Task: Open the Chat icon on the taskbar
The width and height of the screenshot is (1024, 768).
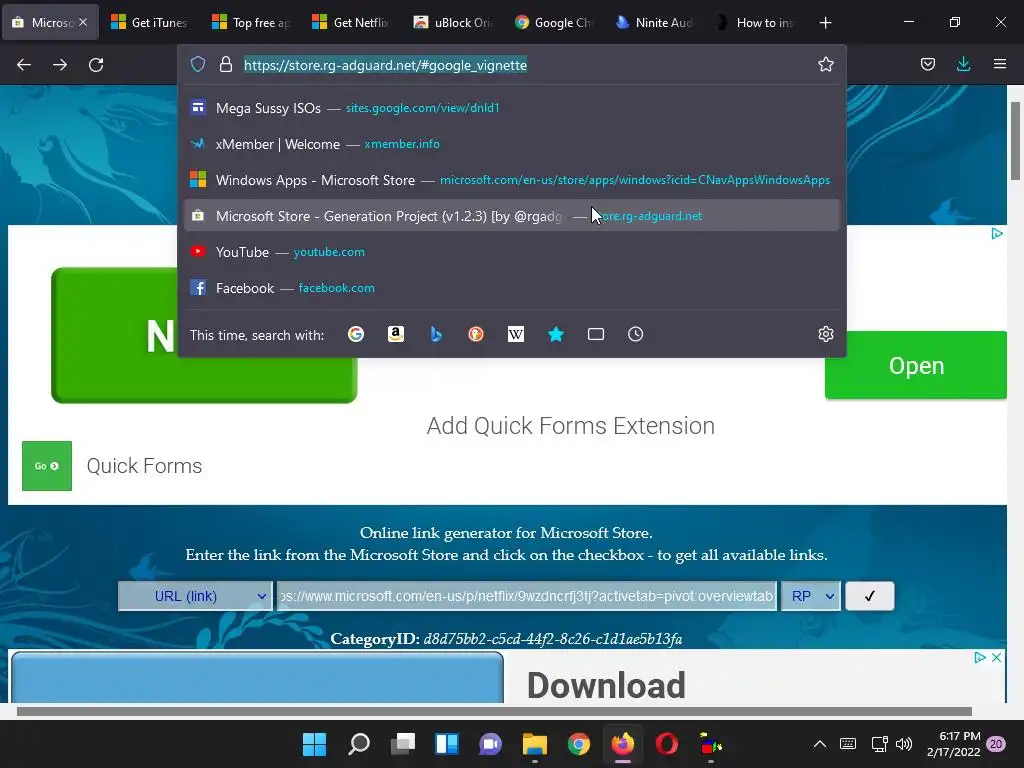Action: tap(490, 744)
